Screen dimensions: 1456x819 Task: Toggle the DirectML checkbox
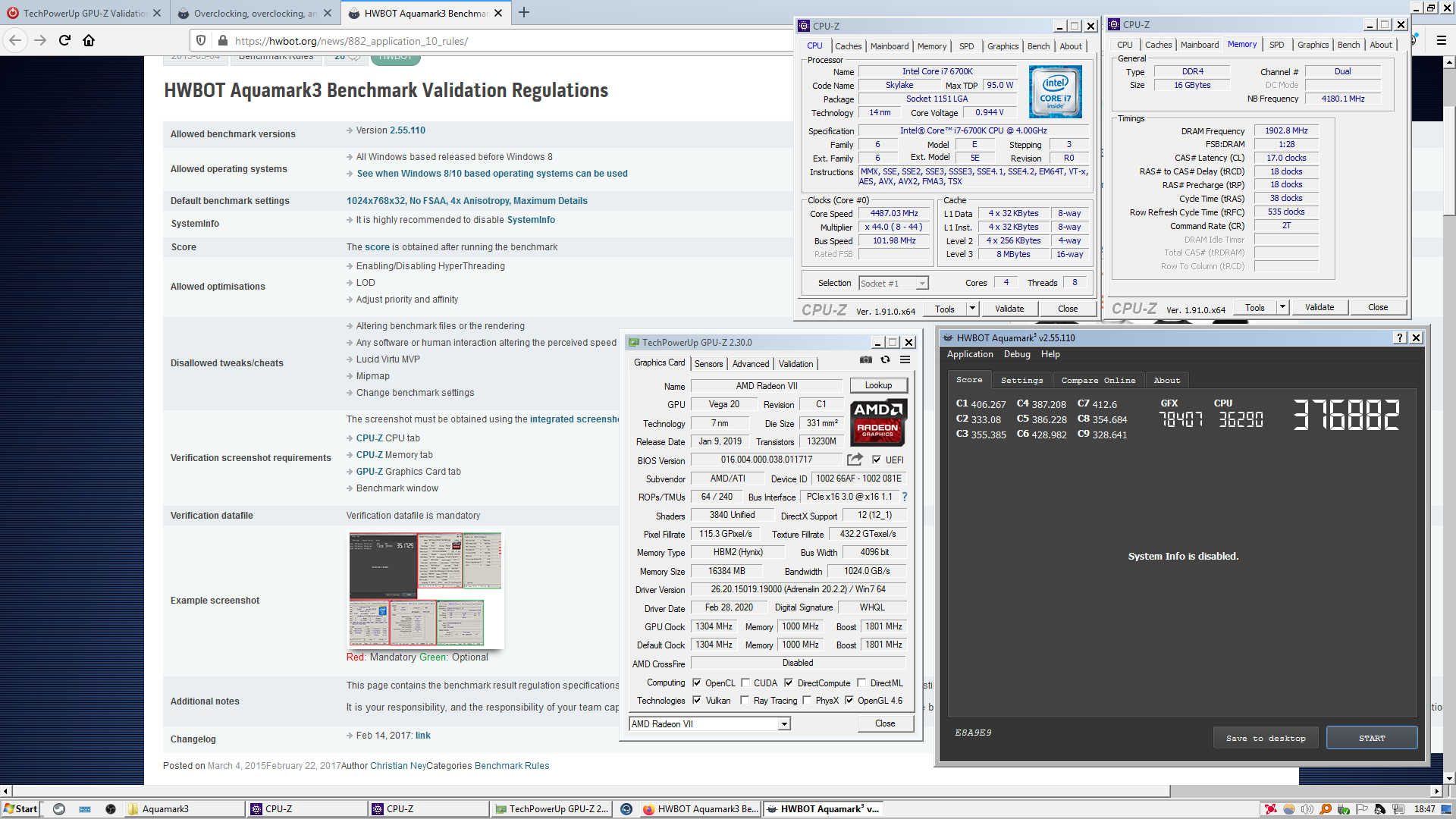[x=861, y=682]
